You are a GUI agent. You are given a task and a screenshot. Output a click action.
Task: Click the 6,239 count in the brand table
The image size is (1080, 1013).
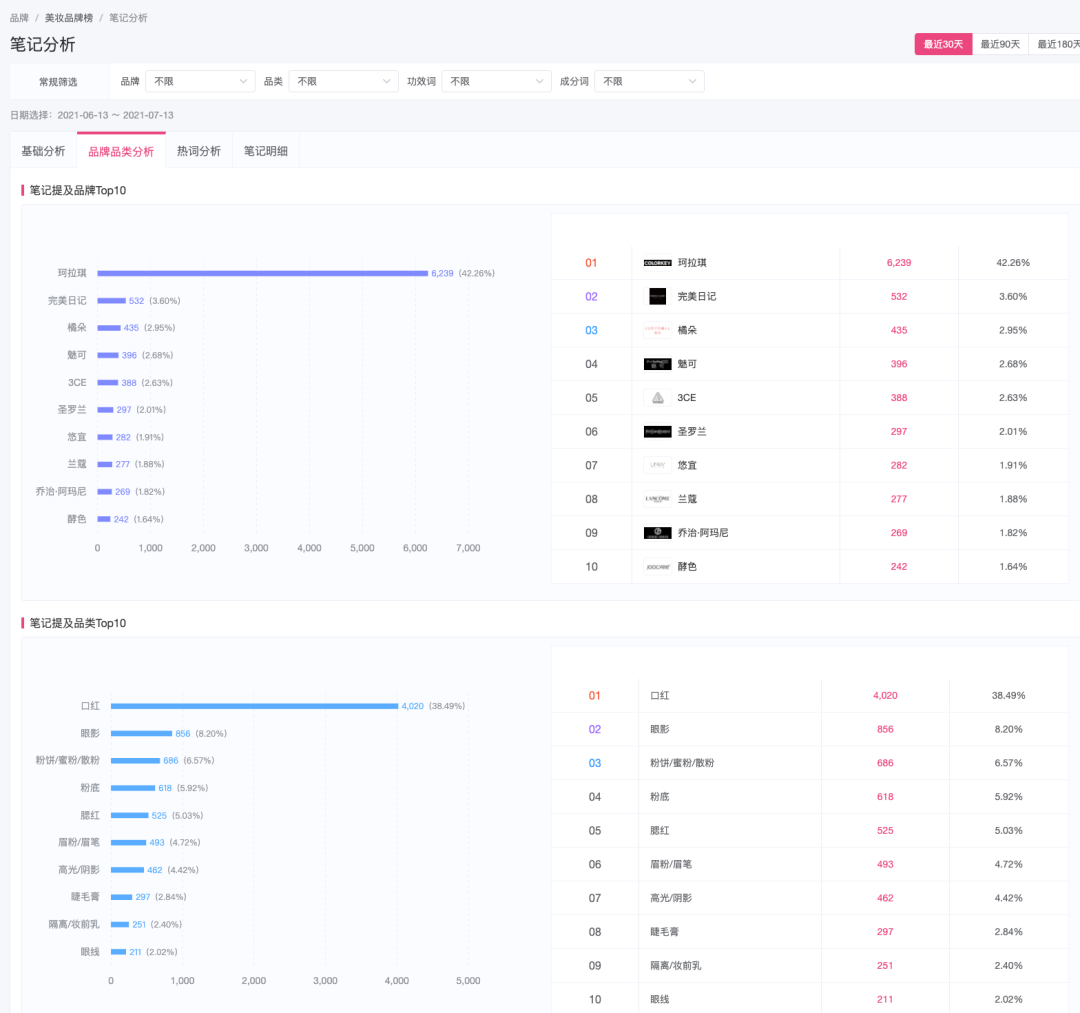pos(899,263)
